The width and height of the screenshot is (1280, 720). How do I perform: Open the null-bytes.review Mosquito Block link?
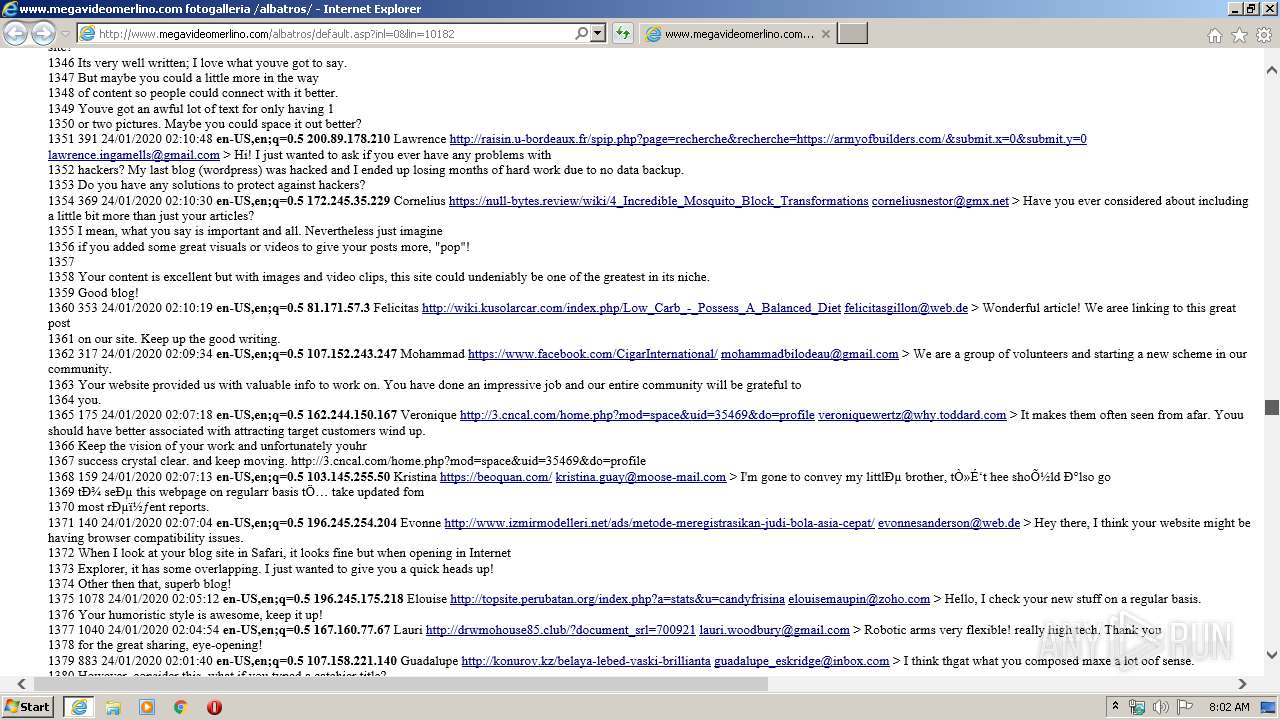(658, 201)
